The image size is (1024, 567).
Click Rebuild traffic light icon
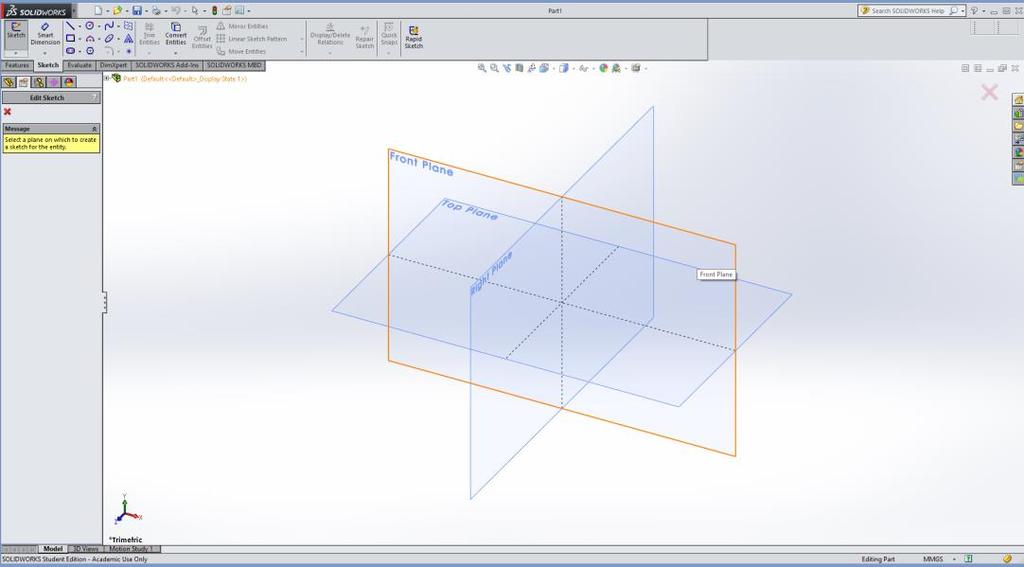[x=214, y=10]
